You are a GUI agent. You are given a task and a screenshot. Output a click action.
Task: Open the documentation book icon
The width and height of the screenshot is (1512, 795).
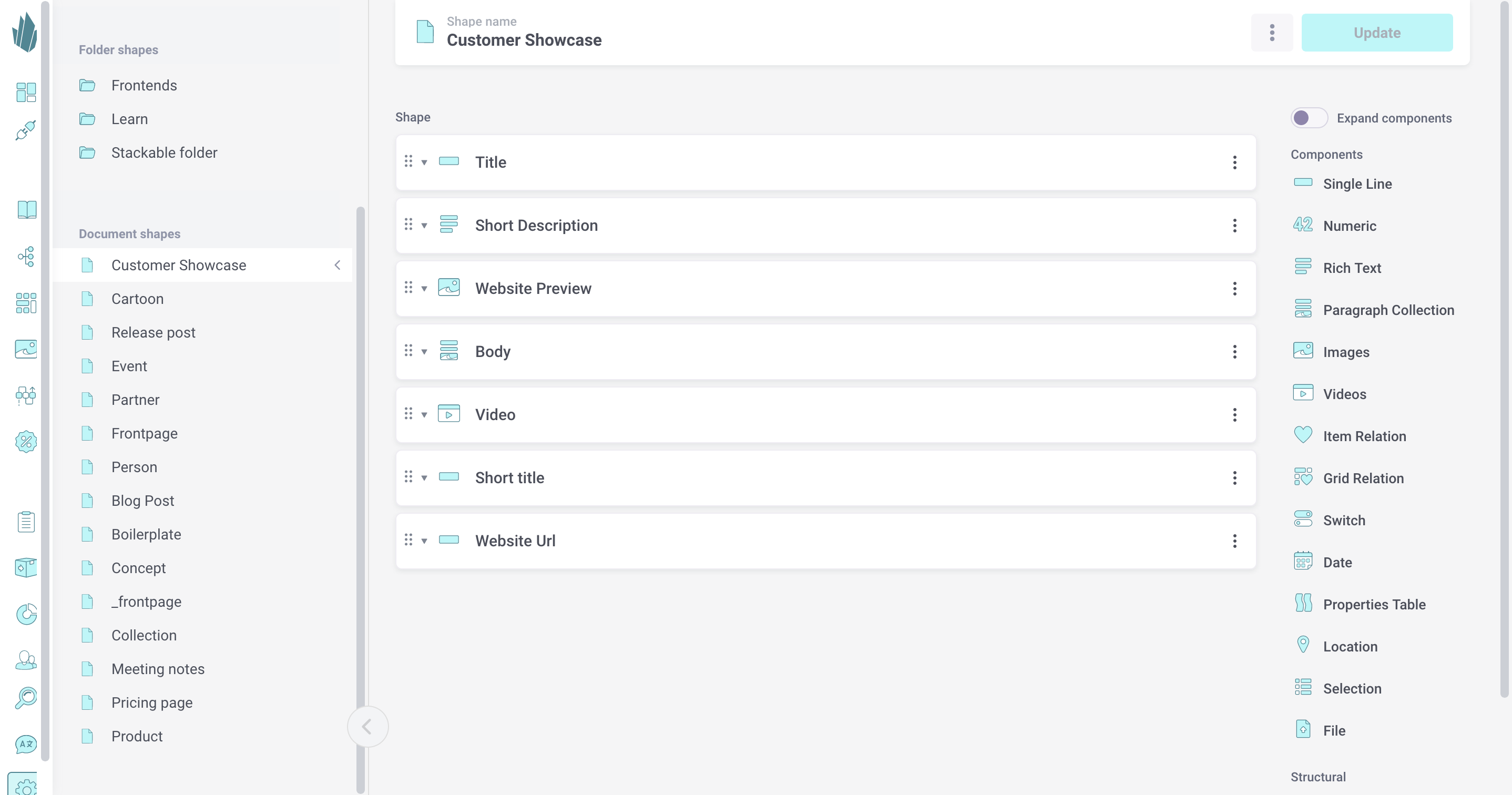[x=25, y=210]
